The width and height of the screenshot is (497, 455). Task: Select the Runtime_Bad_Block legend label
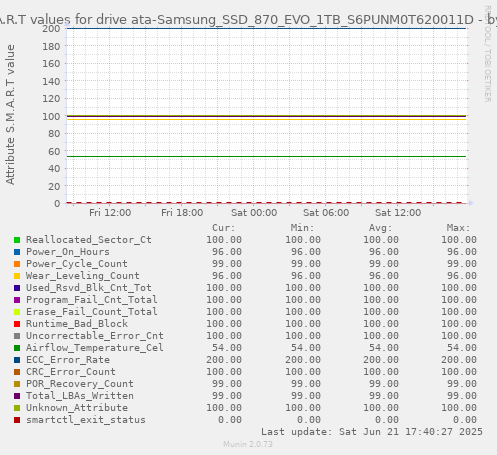coord(77,324)
